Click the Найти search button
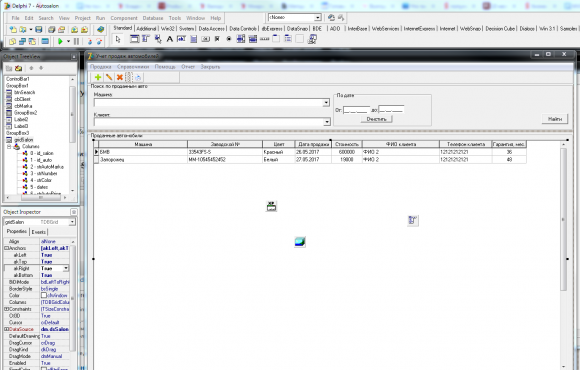580x370 pixels. click(555, 119)
